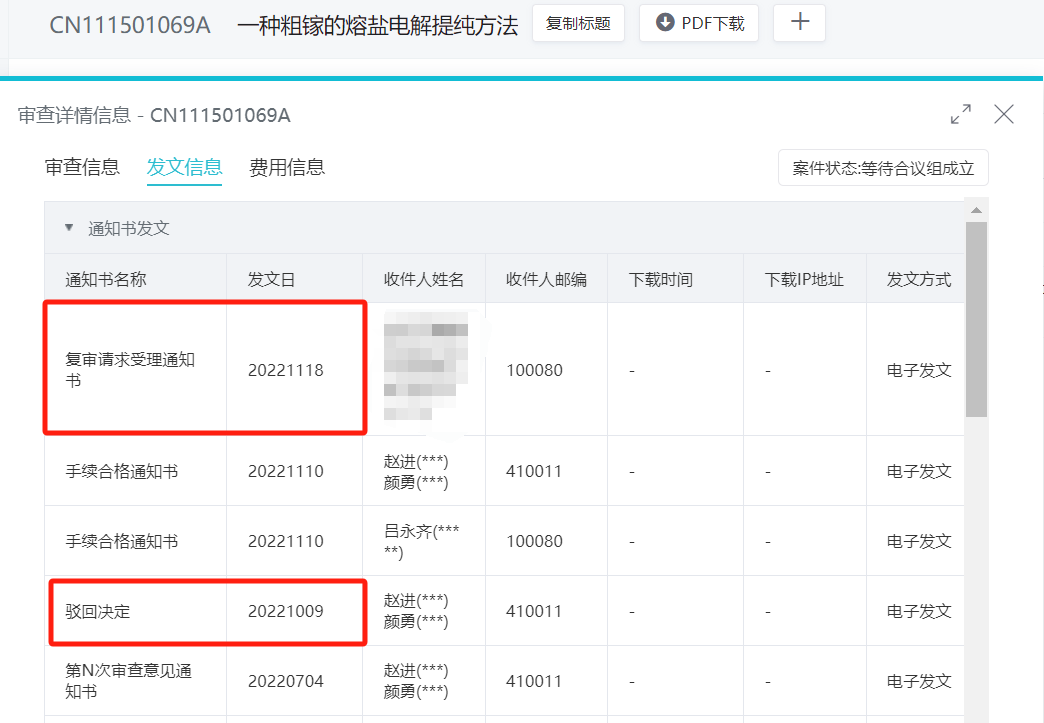Click the title 一种粗镓的熔盐电解提纯方法

tap(378, 25)
